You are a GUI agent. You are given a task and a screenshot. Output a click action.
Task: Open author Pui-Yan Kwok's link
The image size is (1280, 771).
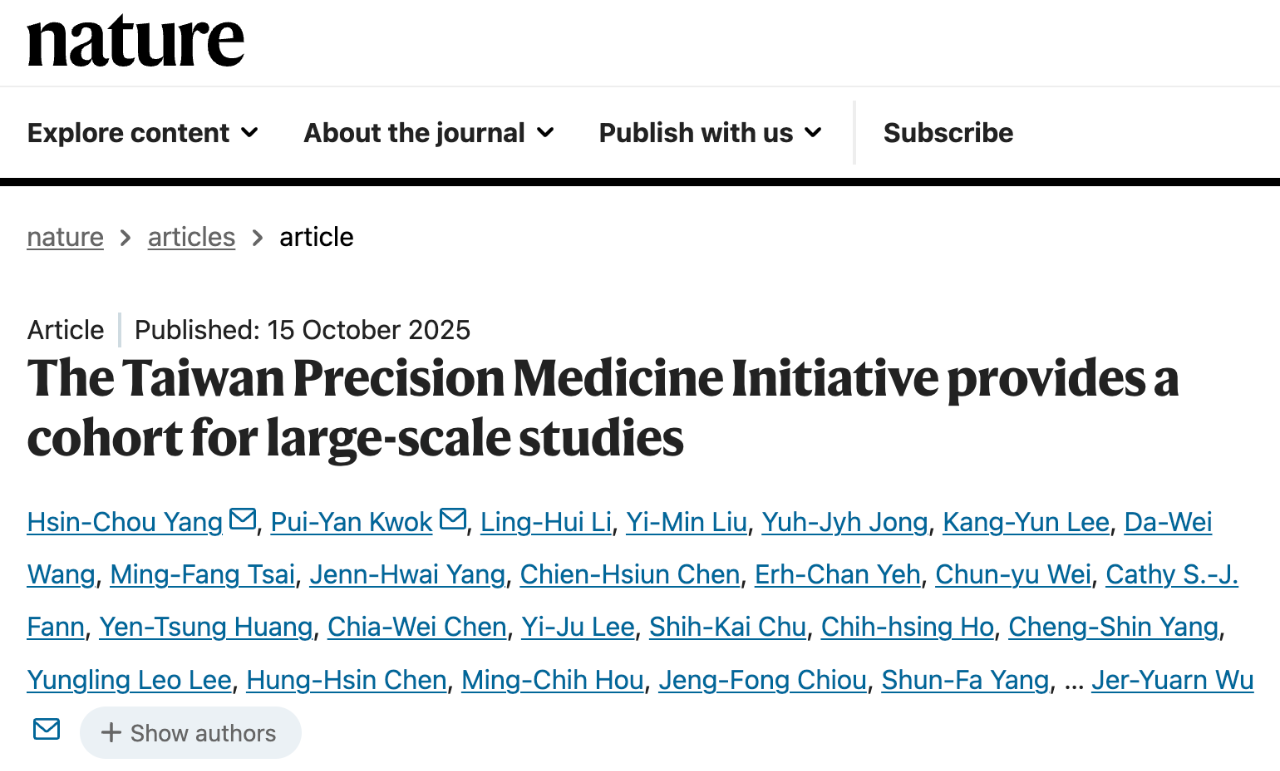pos(352,522)
